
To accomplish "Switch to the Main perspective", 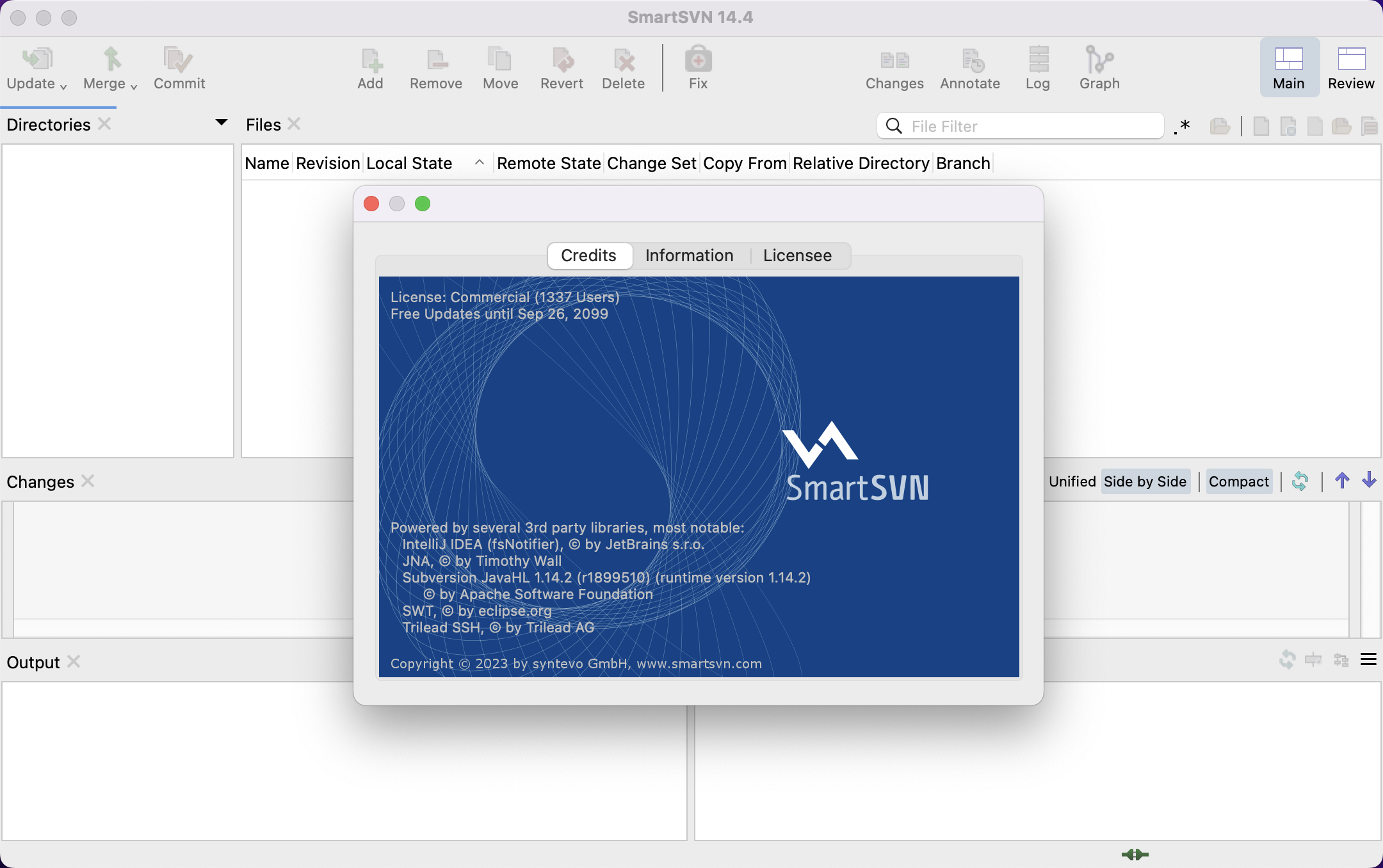I will [x=1289, y=67].
